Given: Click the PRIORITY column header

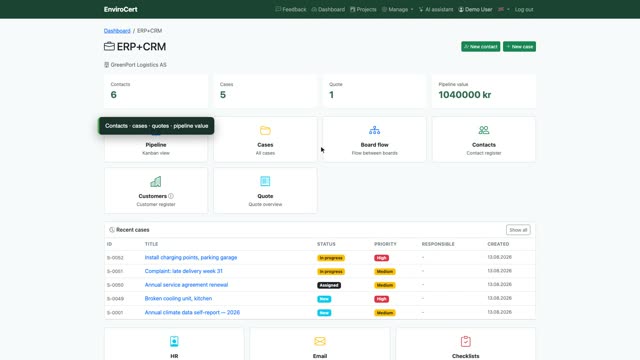Looking at the screenshot, I should [385, 244].
